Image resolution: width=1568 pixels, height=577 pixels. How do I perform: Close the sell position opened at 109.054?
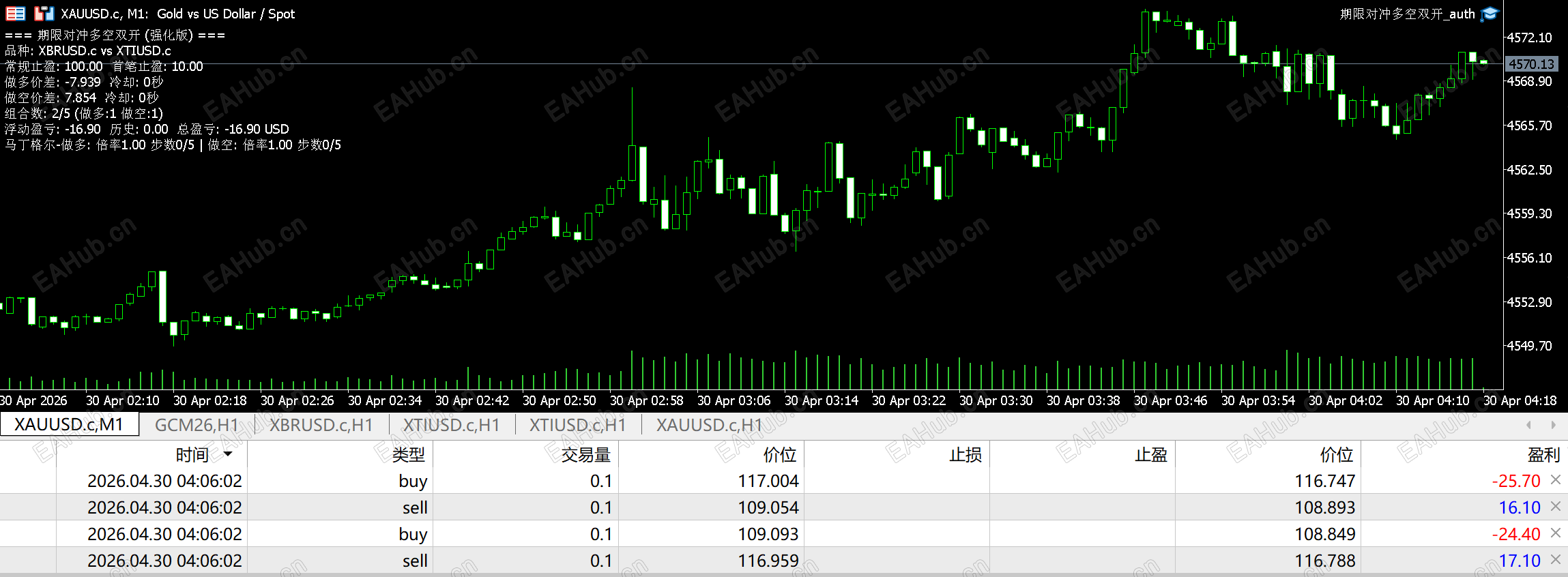pyautogui.click(x=1556, y=507)
